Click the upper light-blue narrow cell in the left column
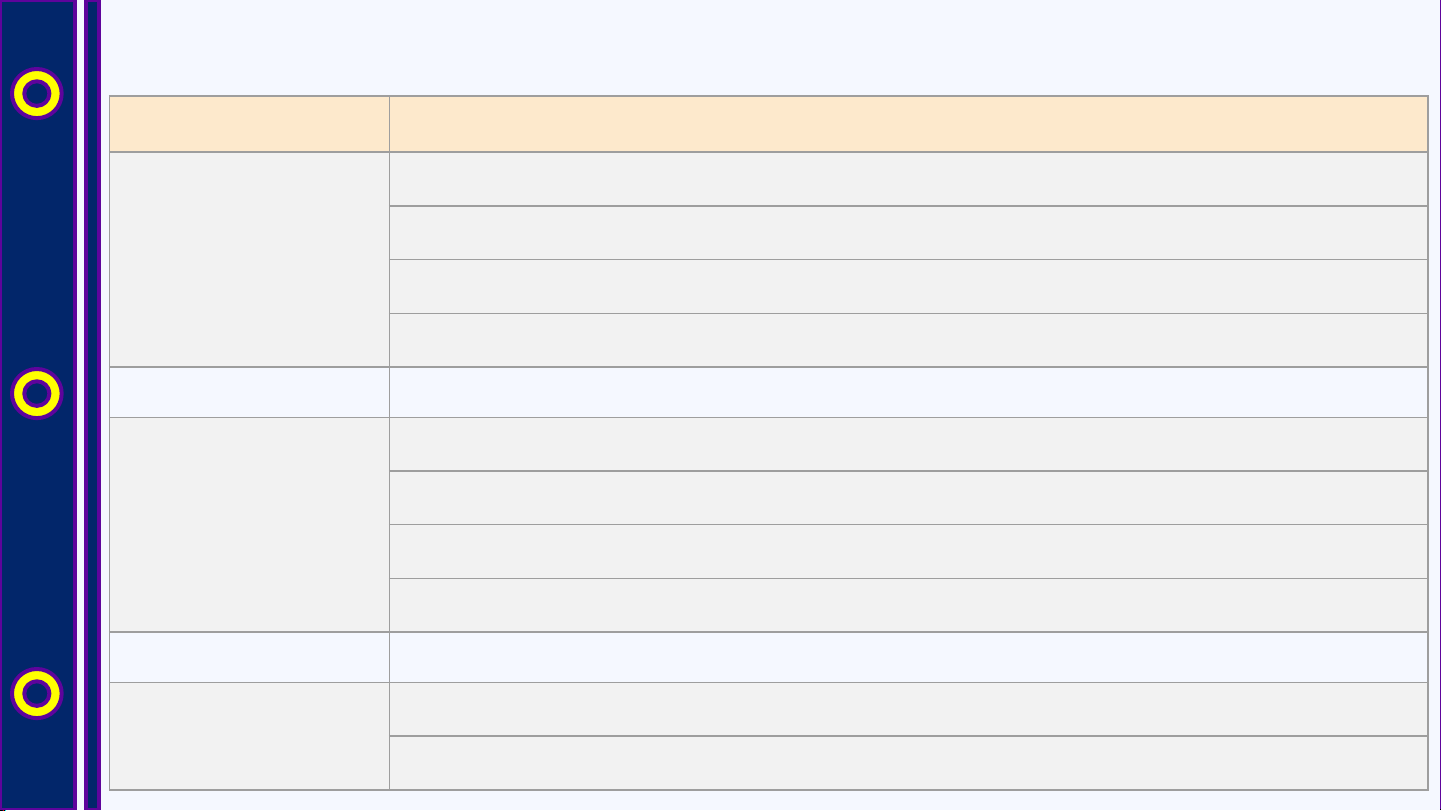This screenshot has width=1441, height=811. (x=249, y=392)
